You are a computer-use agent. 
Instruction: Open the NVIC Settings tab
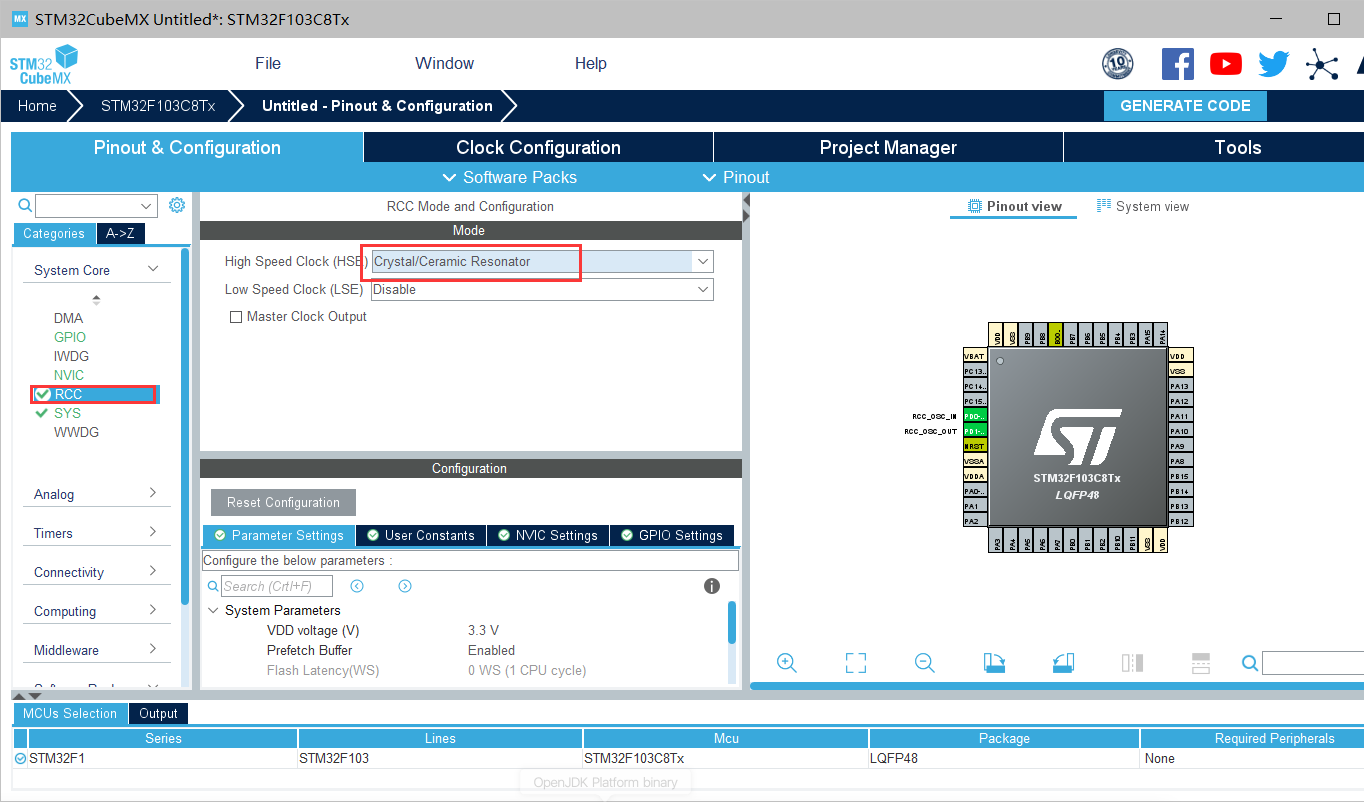pyautogui.click(x=547, y=535)
